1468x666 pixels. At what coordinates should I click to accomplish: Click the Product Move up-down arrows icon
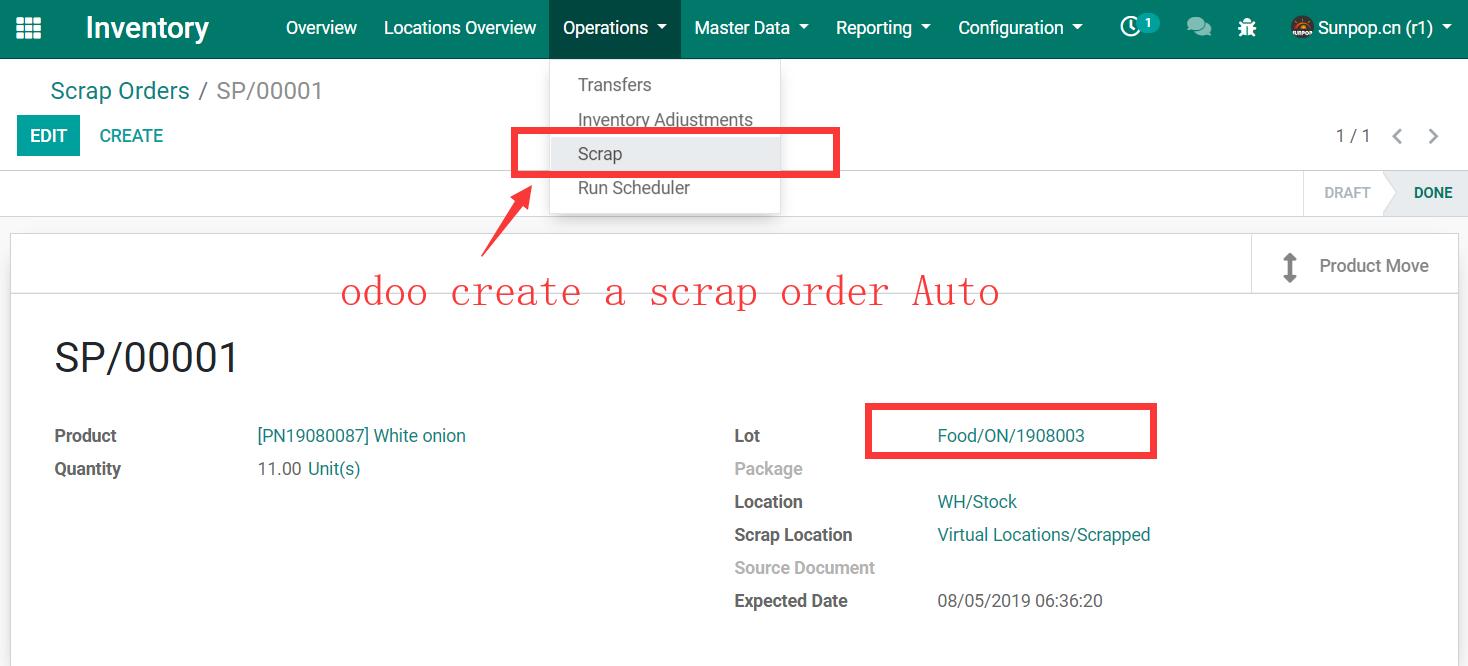1290,266
